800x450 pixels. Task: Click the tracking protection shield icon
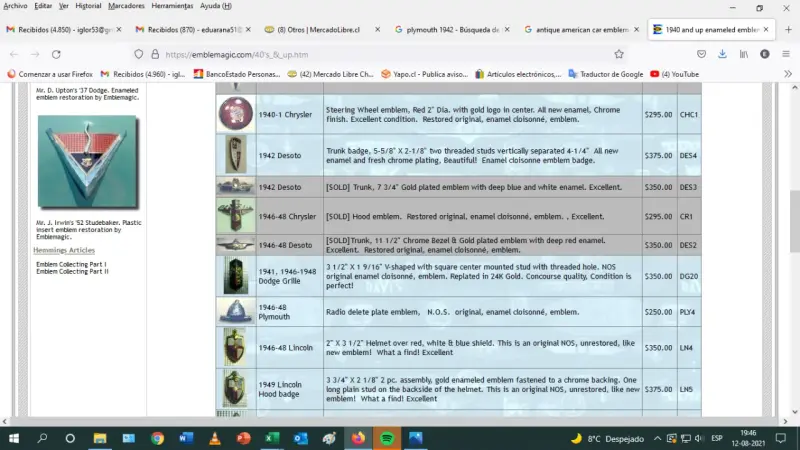[139, 54]
